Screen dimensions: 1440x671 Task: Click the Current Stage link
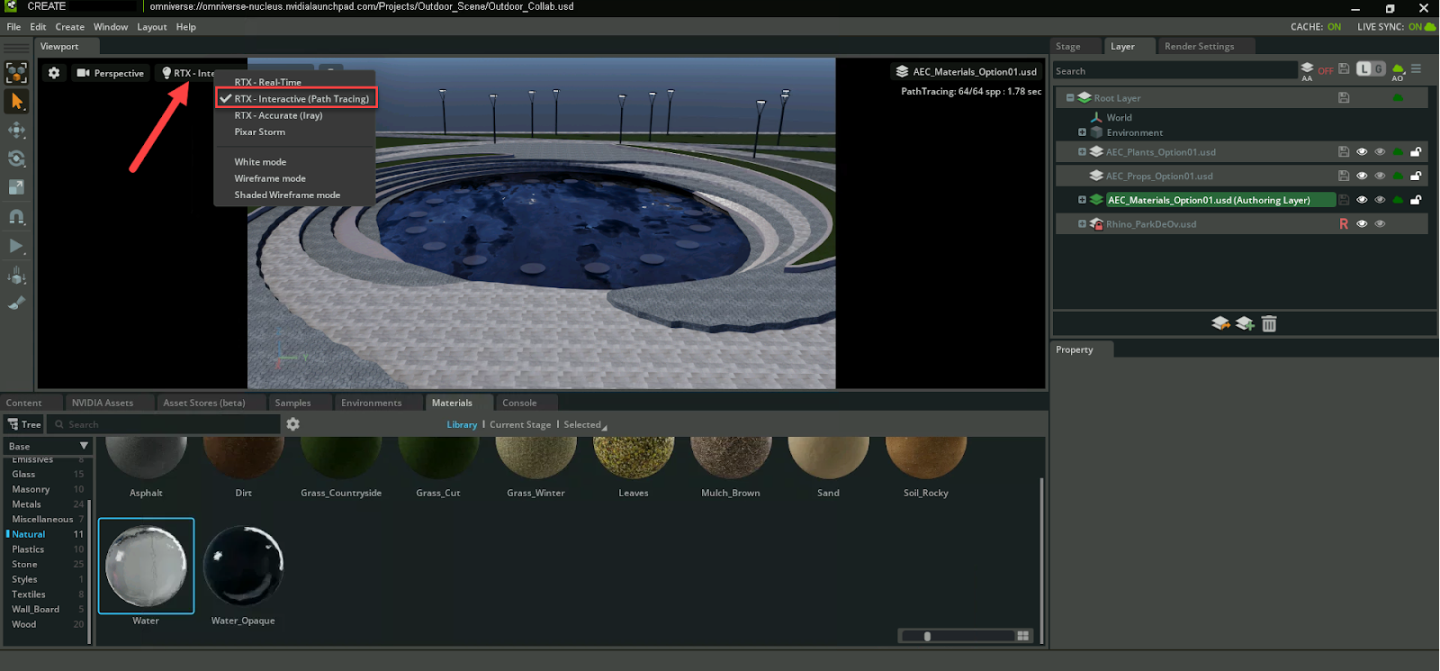(x=520, y=425)
